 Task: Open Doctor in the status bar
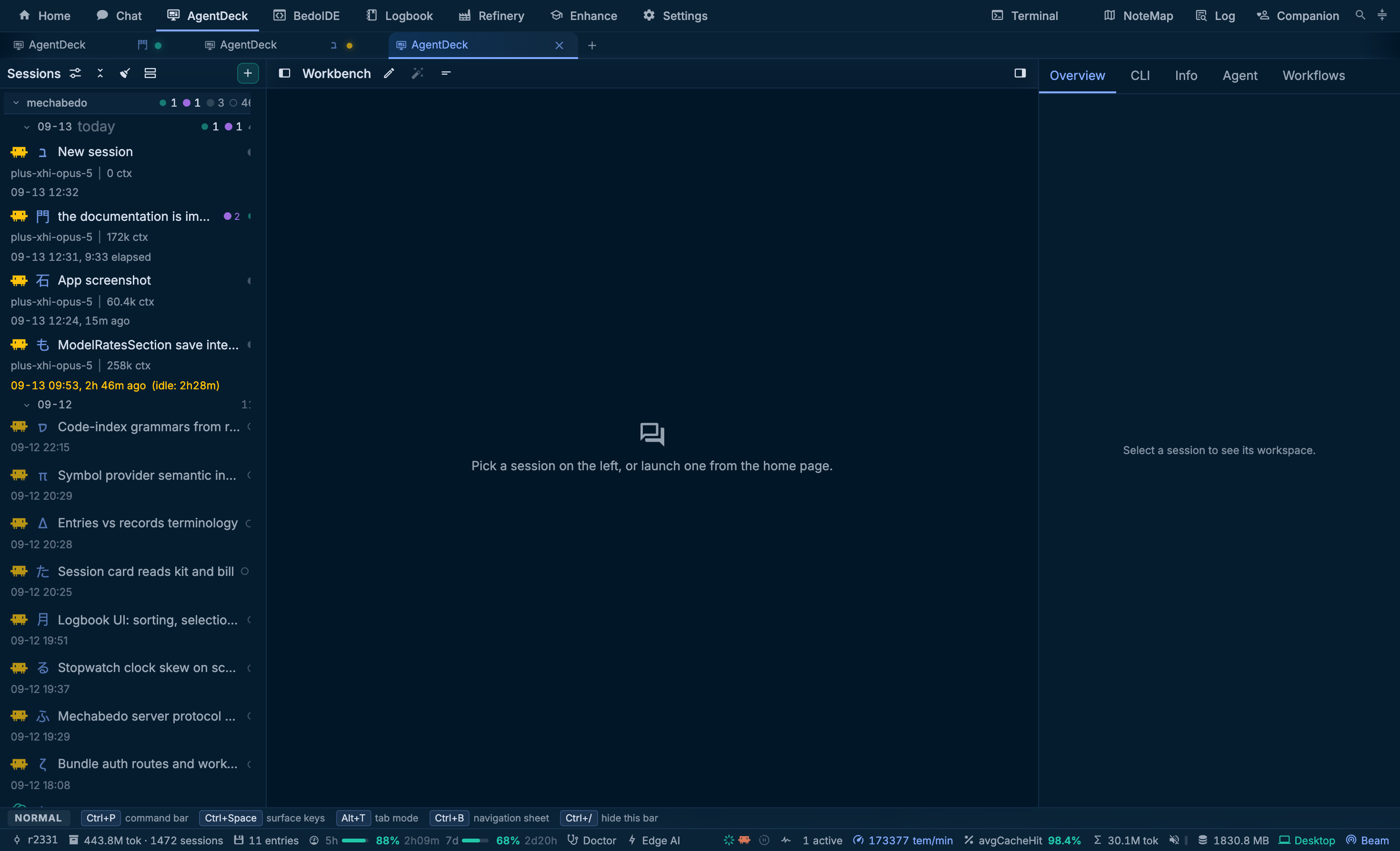click(592, 840)
